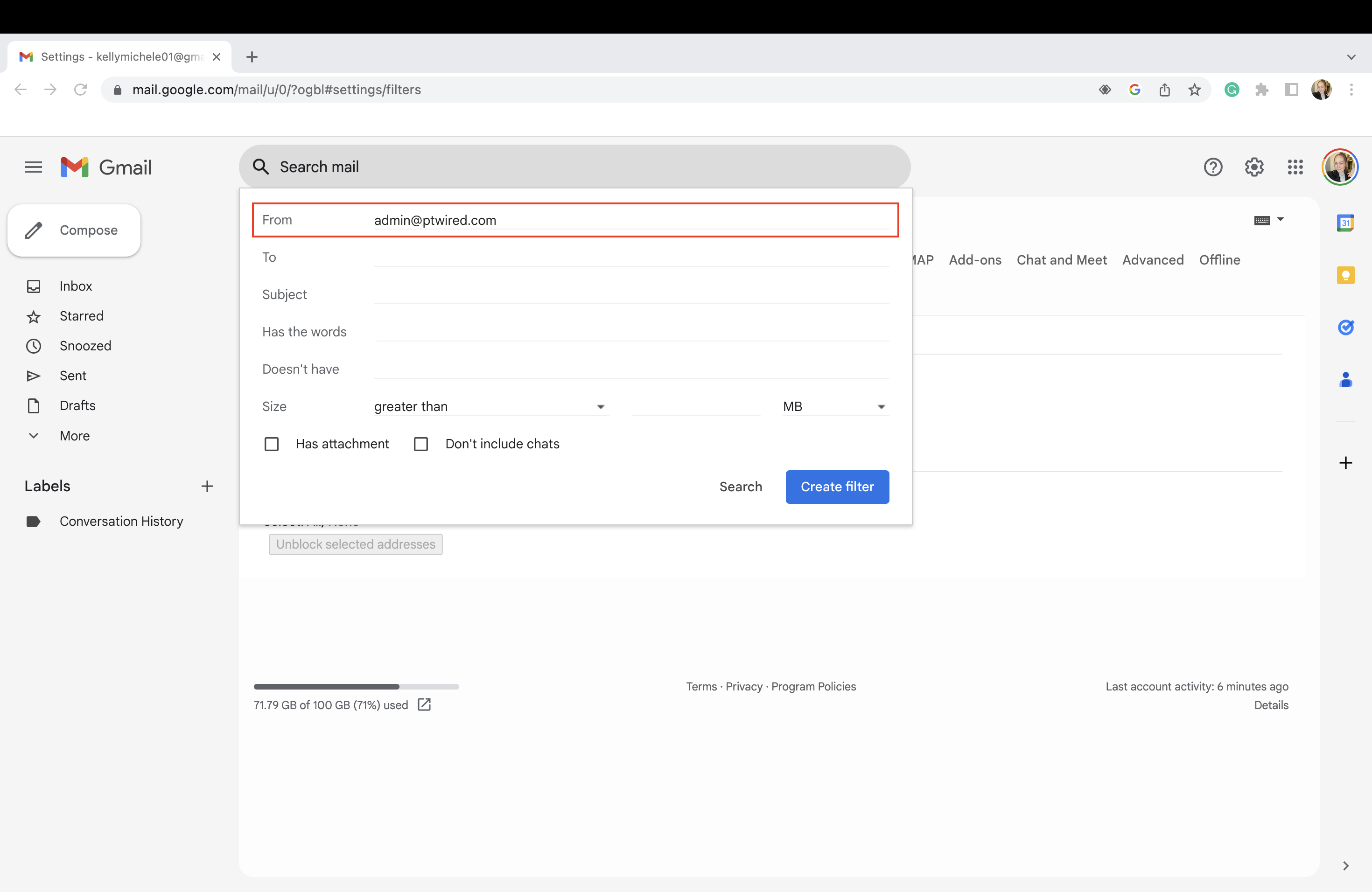
Task: Click the Create filter button
Action: tap(837, 487)
